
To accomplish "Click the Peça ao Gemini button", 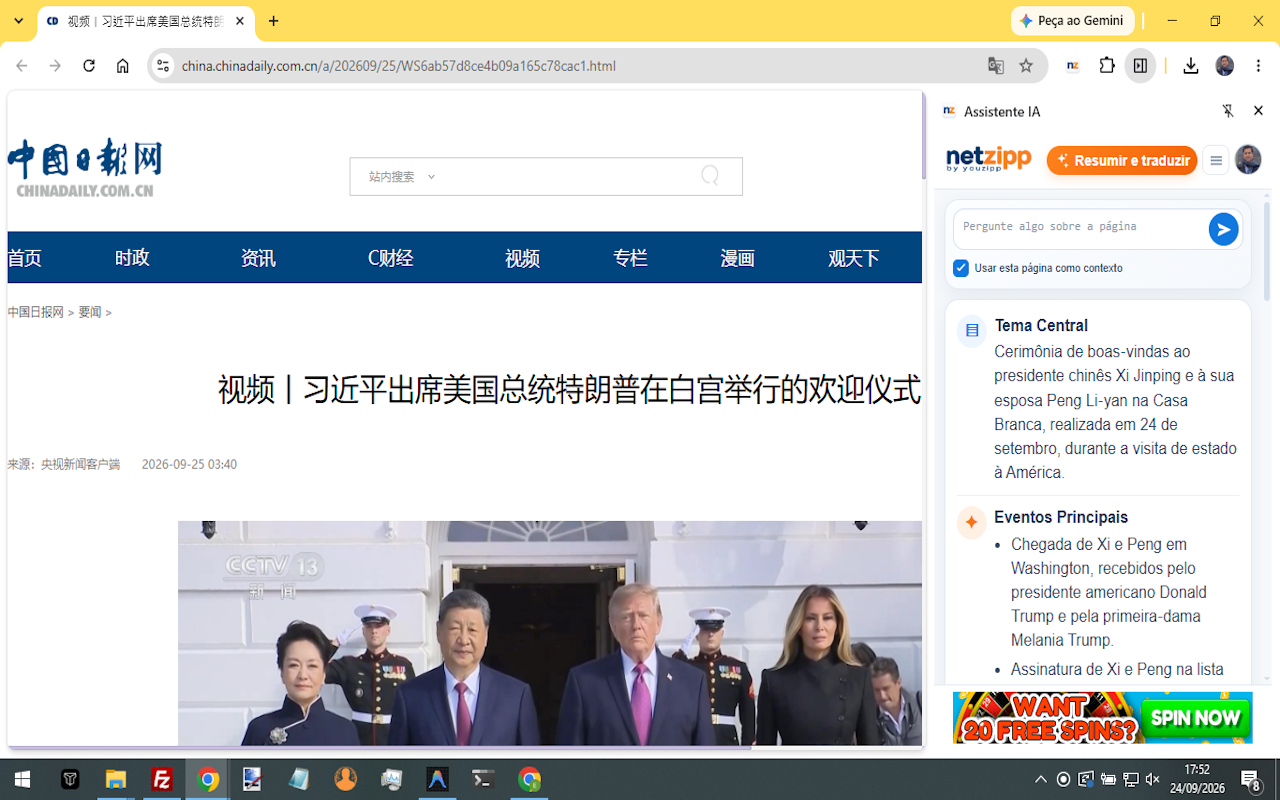I will tap(1072, 20).
